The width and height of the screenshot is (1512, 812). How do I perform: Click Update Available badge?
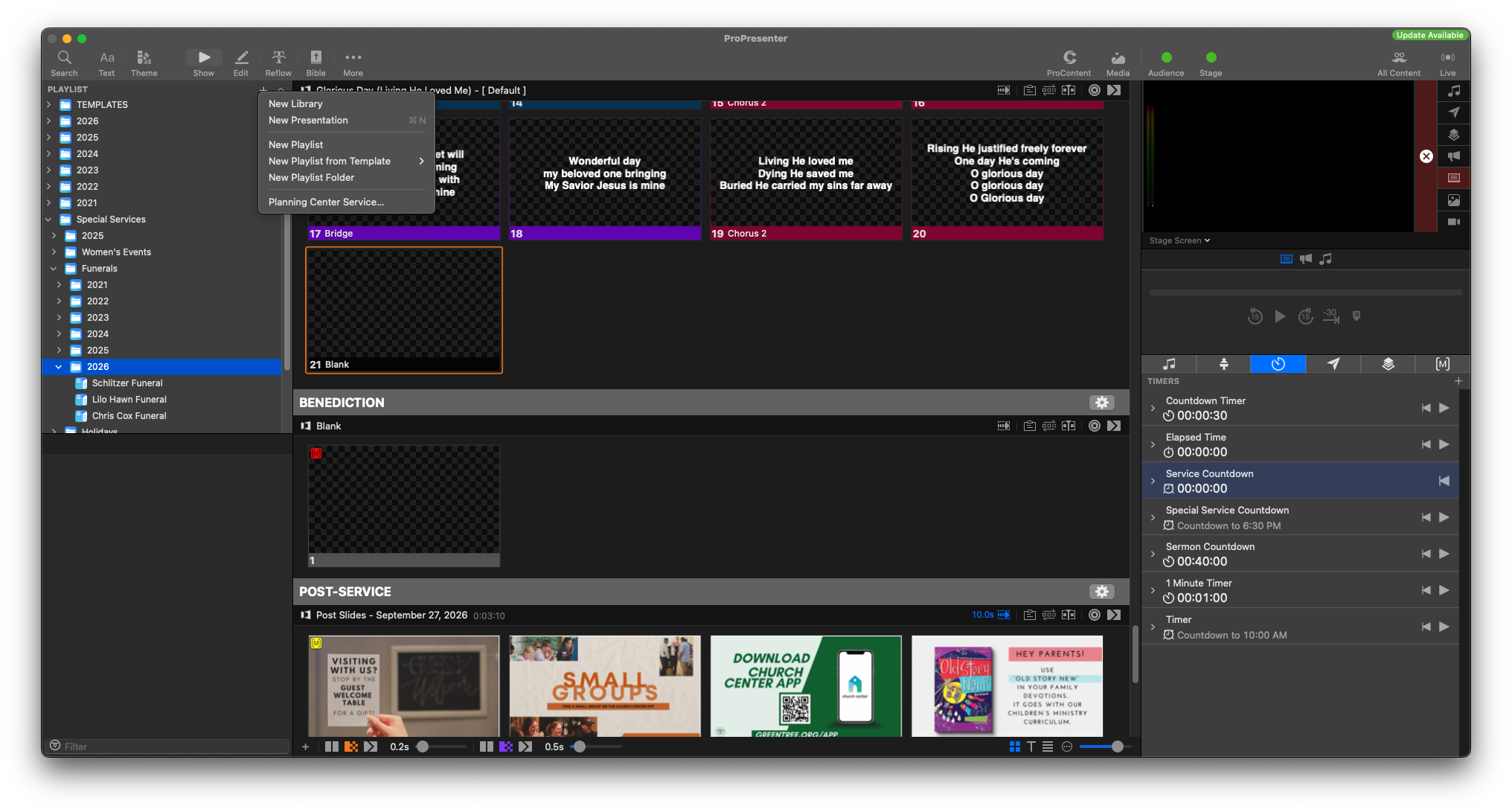click(1429, 35)
